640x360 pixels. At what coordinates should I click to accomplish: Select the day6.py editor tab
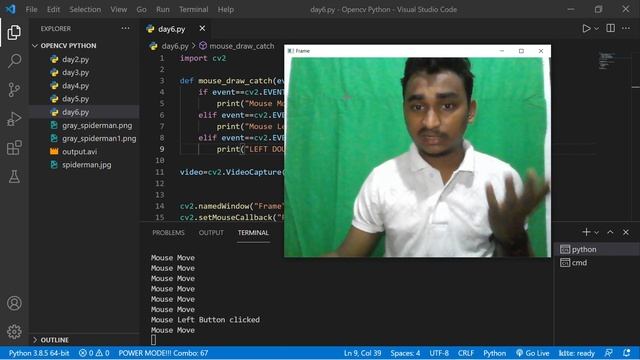(x=171, y=29)
